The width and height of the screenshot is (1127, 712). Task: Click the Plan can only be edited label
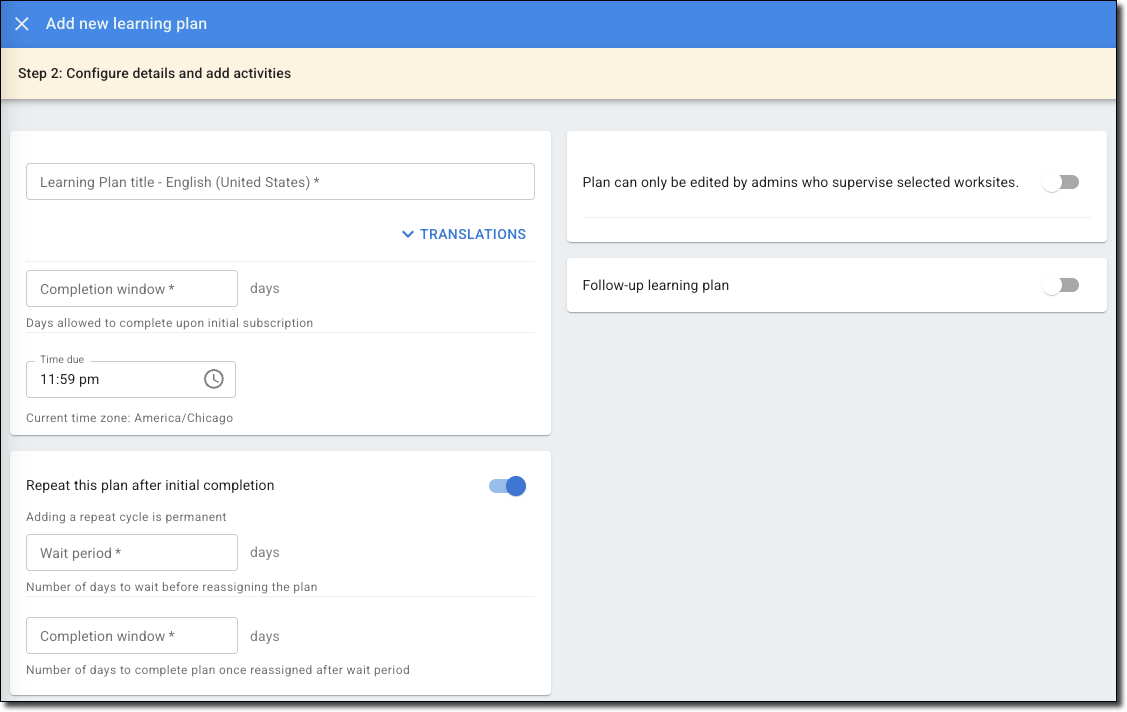point(800,182)
